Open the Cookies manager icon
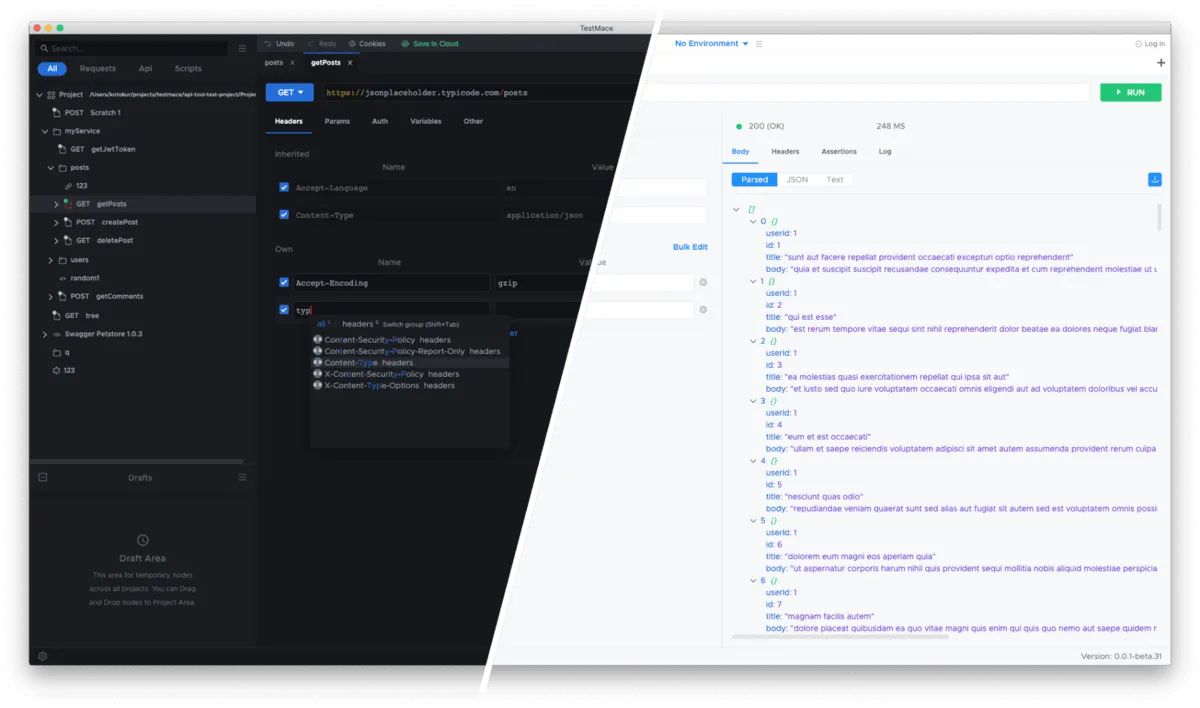This screenshot has height=708, width=1200. pos(350,43)
